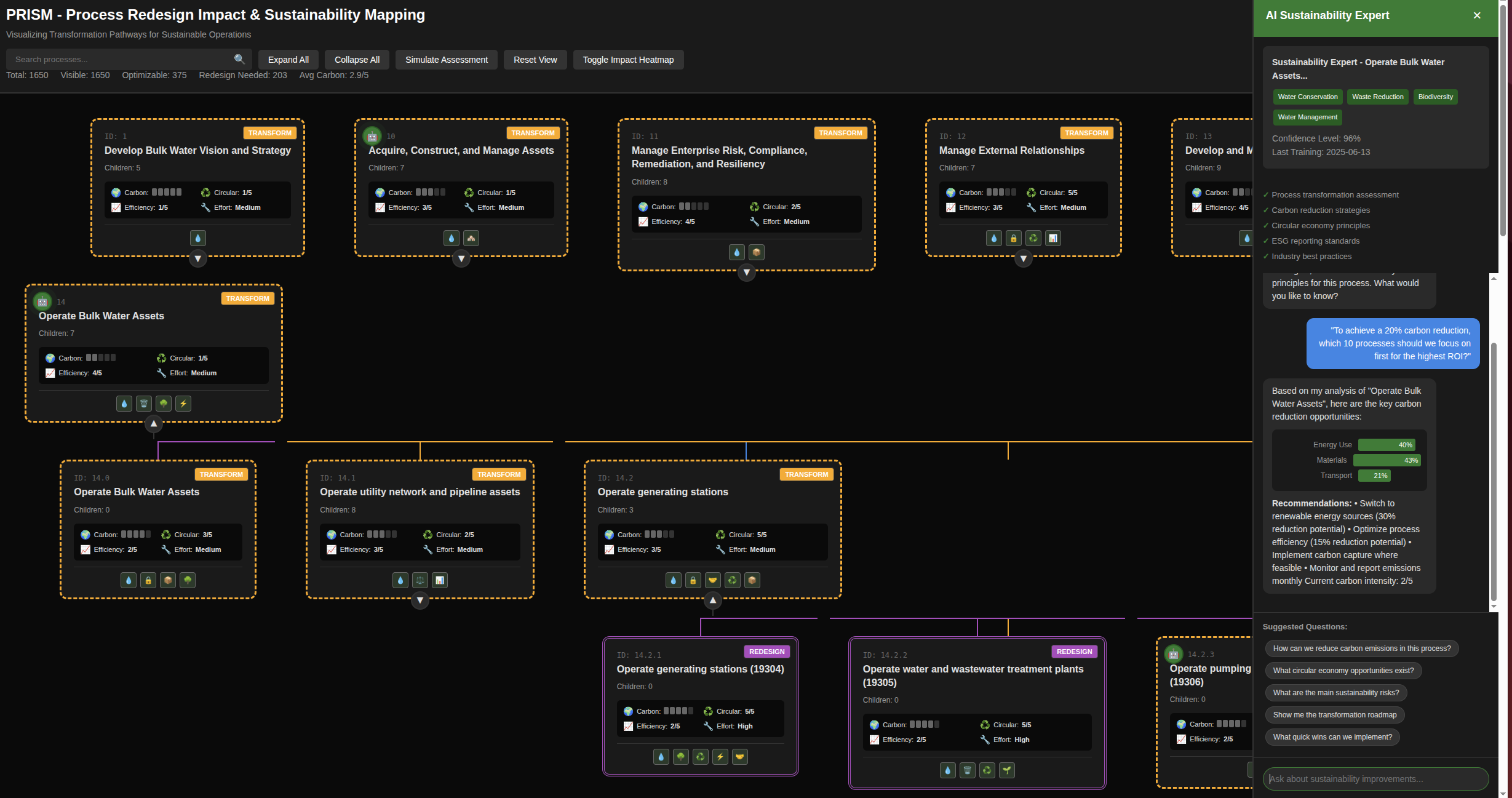Click the bar chart icon under Manage External Relationships

coord(1052,238)
